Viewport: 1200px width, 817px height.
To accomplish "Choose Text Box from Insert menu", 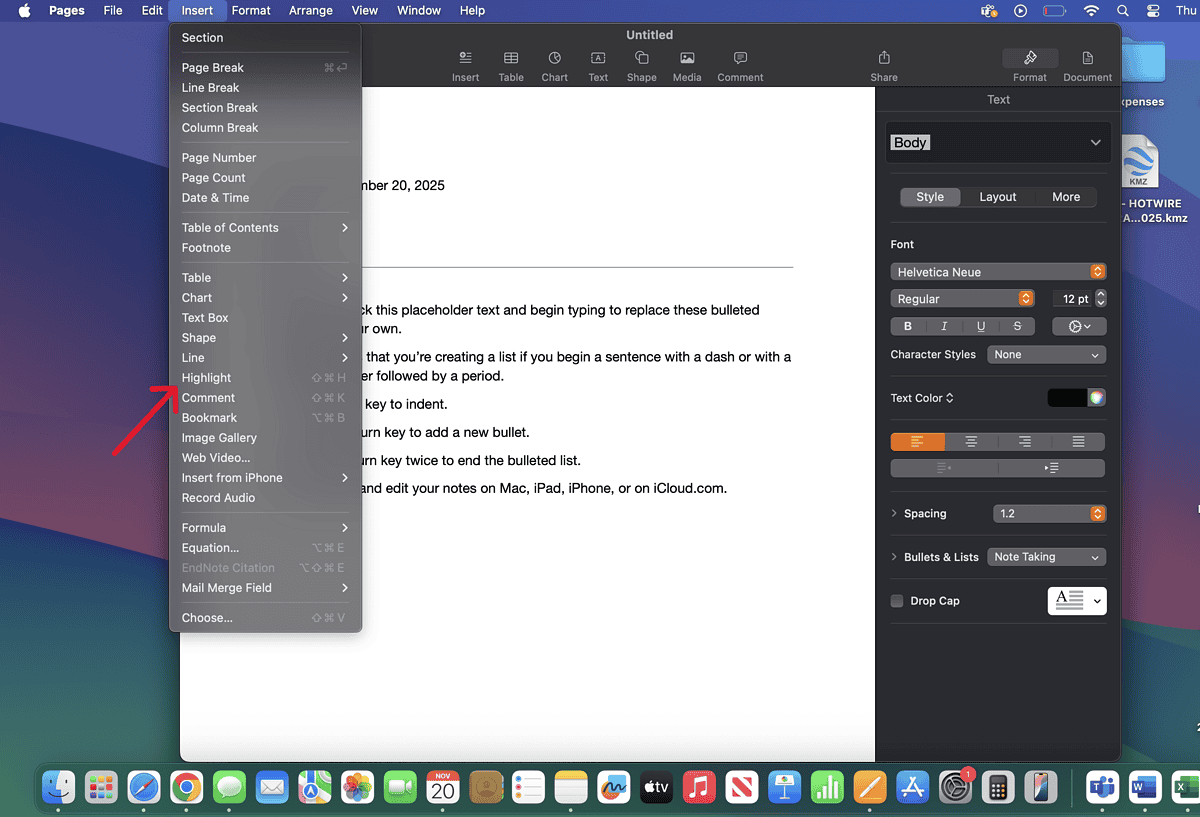I will point(265,318).
